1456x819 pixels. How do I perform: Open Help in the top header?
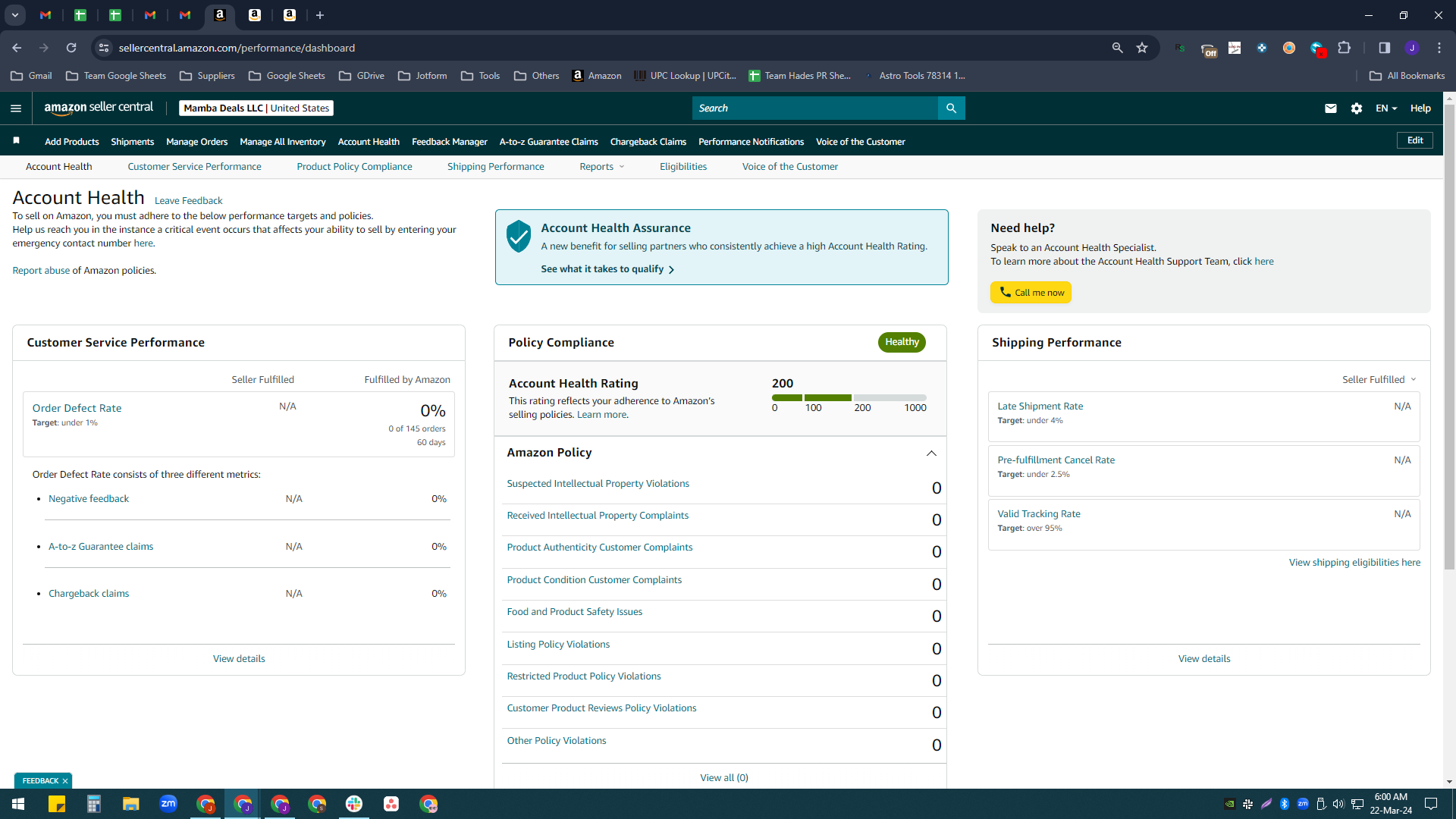click(1420, 108)
